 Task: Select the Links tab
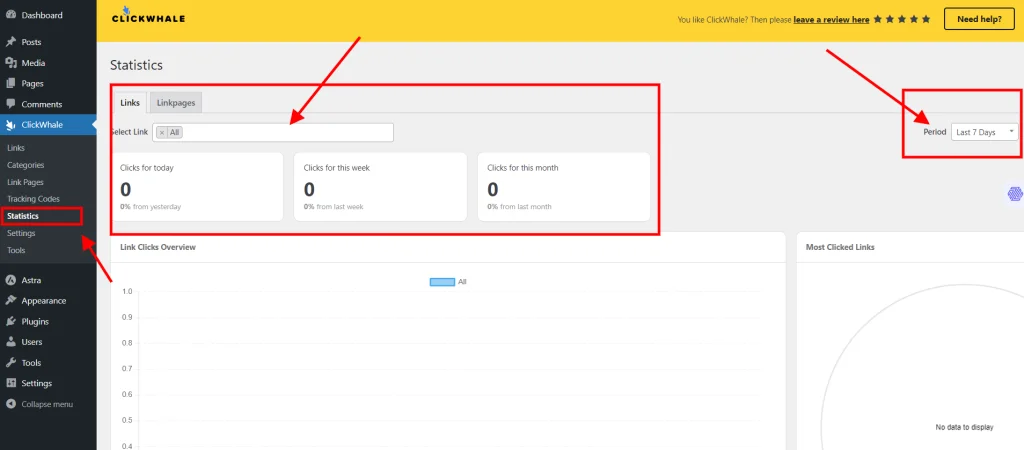pos(130,103)
